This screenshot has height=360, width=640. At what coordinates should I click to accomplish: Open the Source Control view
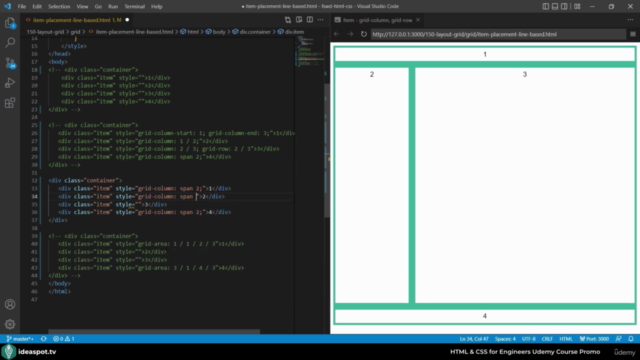10,62
